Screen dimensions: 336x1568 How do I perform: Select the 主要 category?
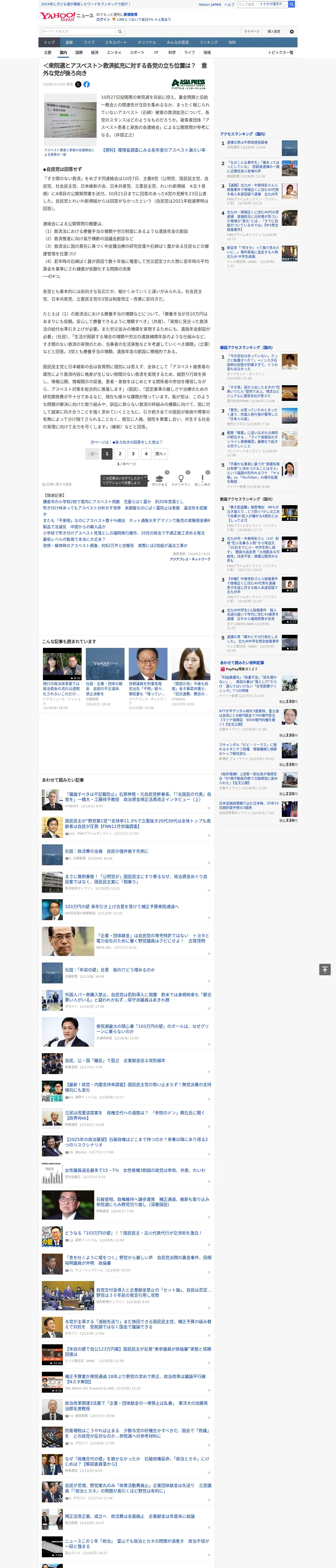48,52
